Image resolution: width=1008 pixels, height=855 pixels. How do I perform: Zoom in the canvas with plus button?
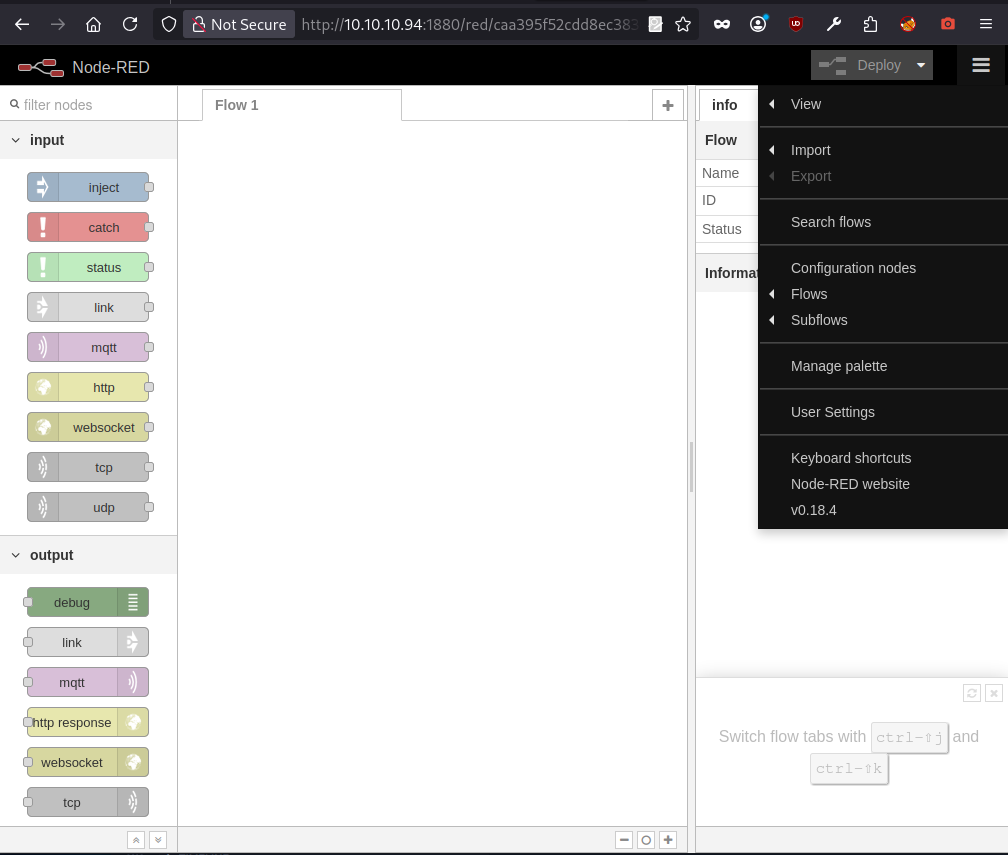(669, 840)
